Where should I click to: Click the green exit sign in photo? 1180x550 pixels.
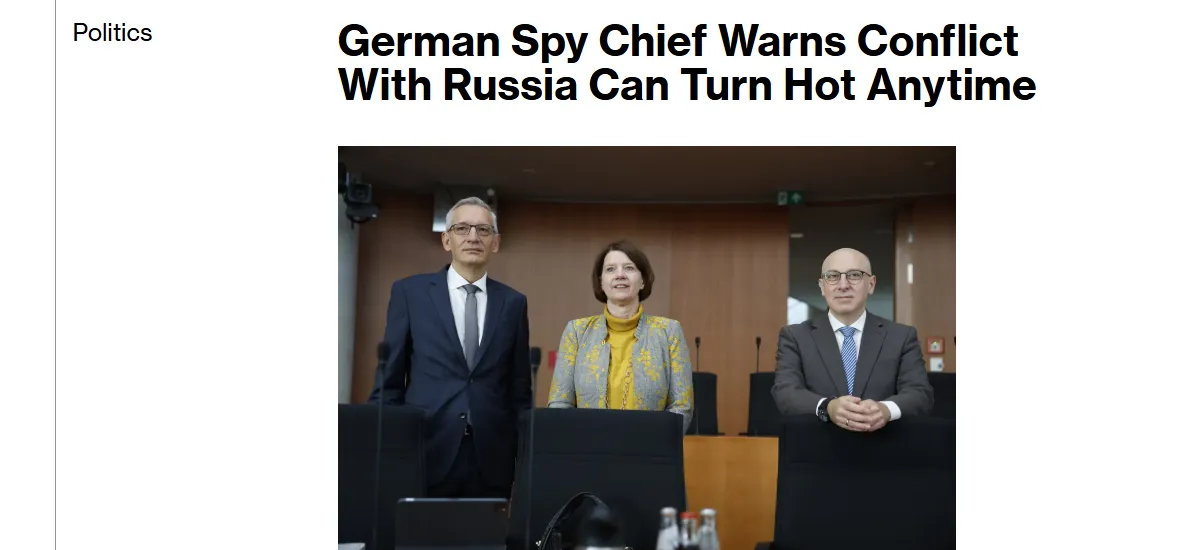click(x=789, y=197)
